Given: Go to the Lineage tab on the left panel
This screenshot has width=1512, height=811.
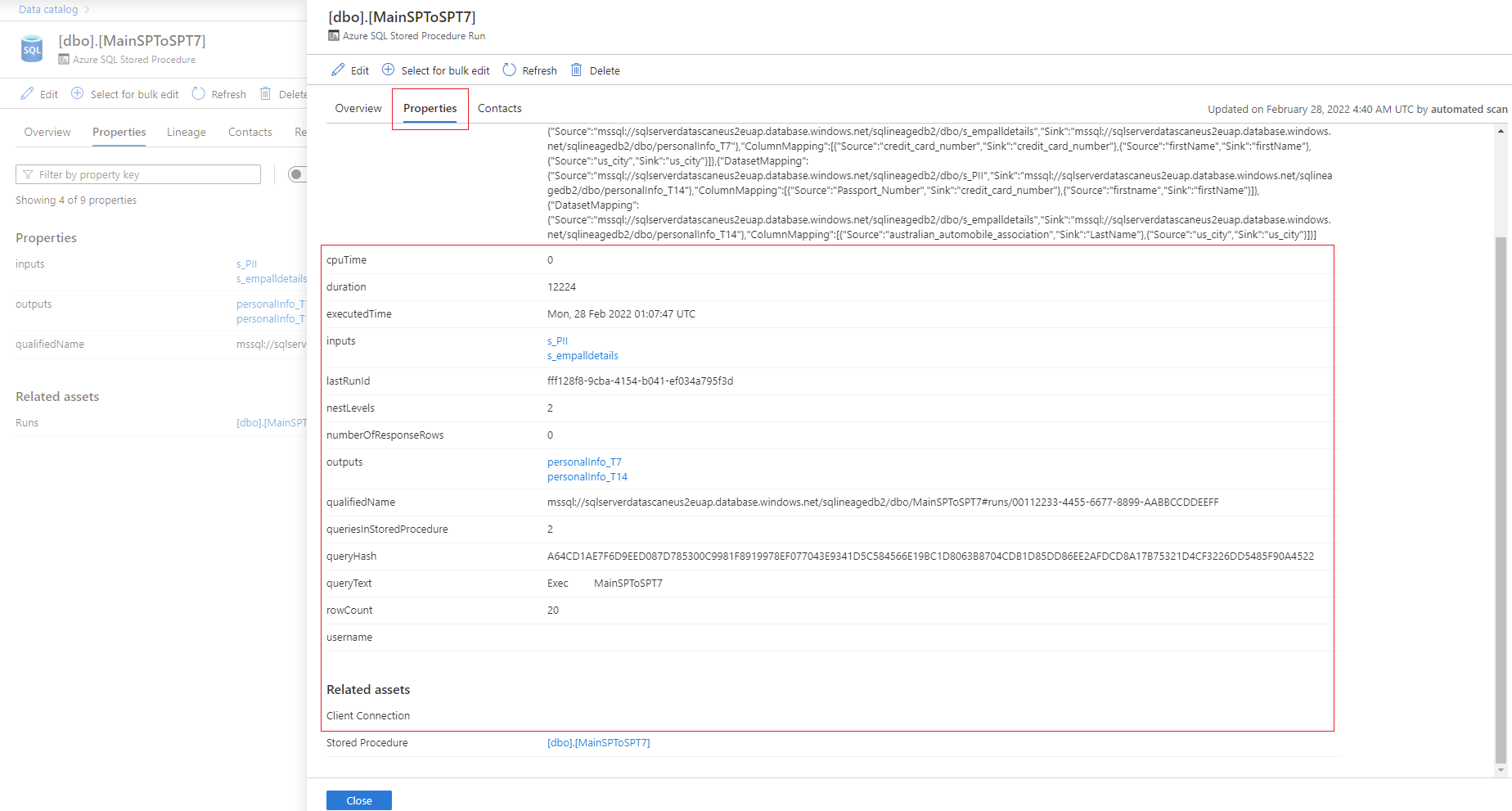Looking at the screenshot, I should tap(186, 132).
